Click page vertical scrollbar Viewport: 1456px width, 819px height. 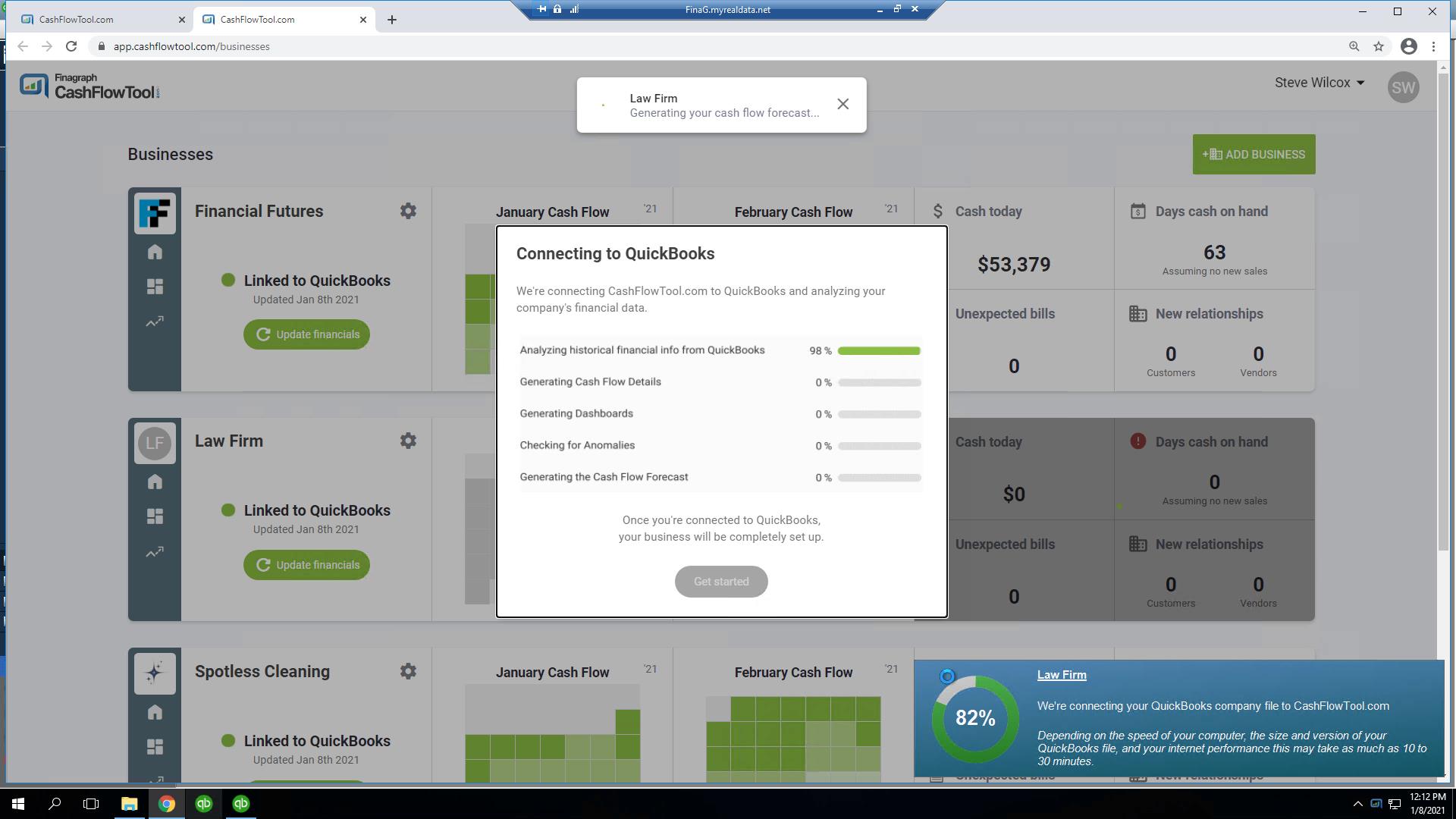(x=1443, y=311)
